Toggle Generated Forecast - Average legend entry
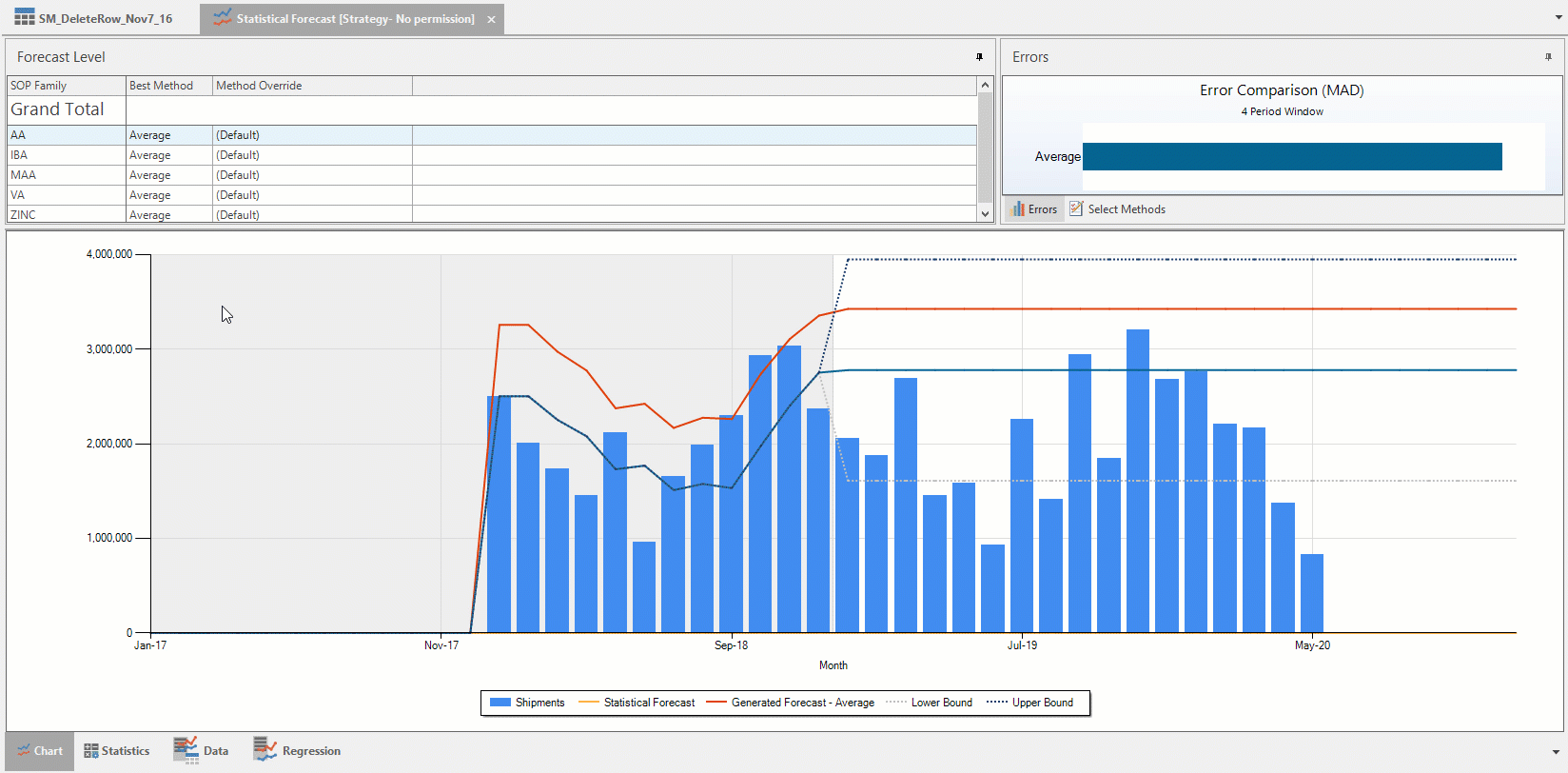1568x773 pixels. [791, 703]
